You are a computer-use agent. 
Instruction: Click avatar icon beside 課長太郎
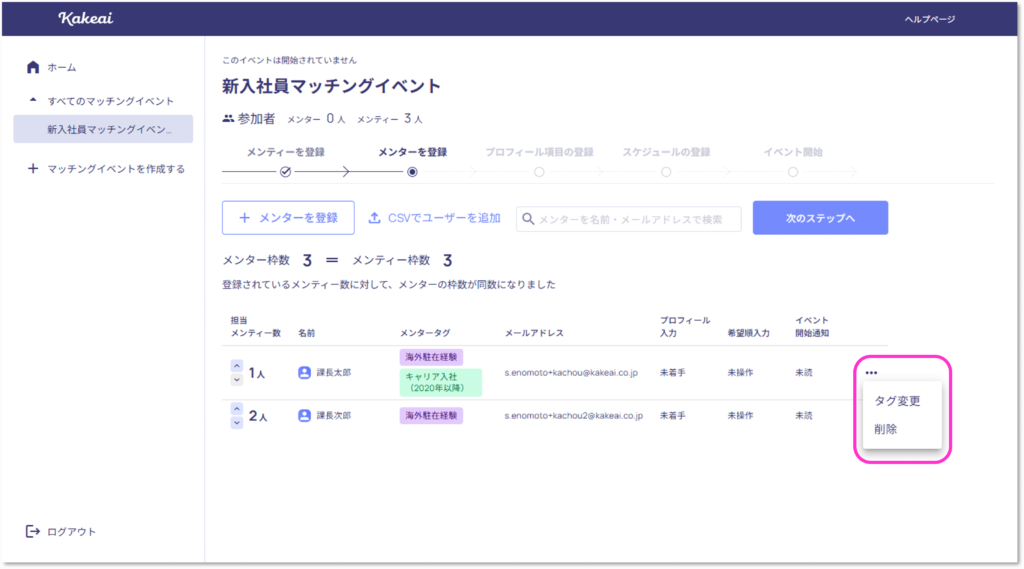click(x=305, y=373)
